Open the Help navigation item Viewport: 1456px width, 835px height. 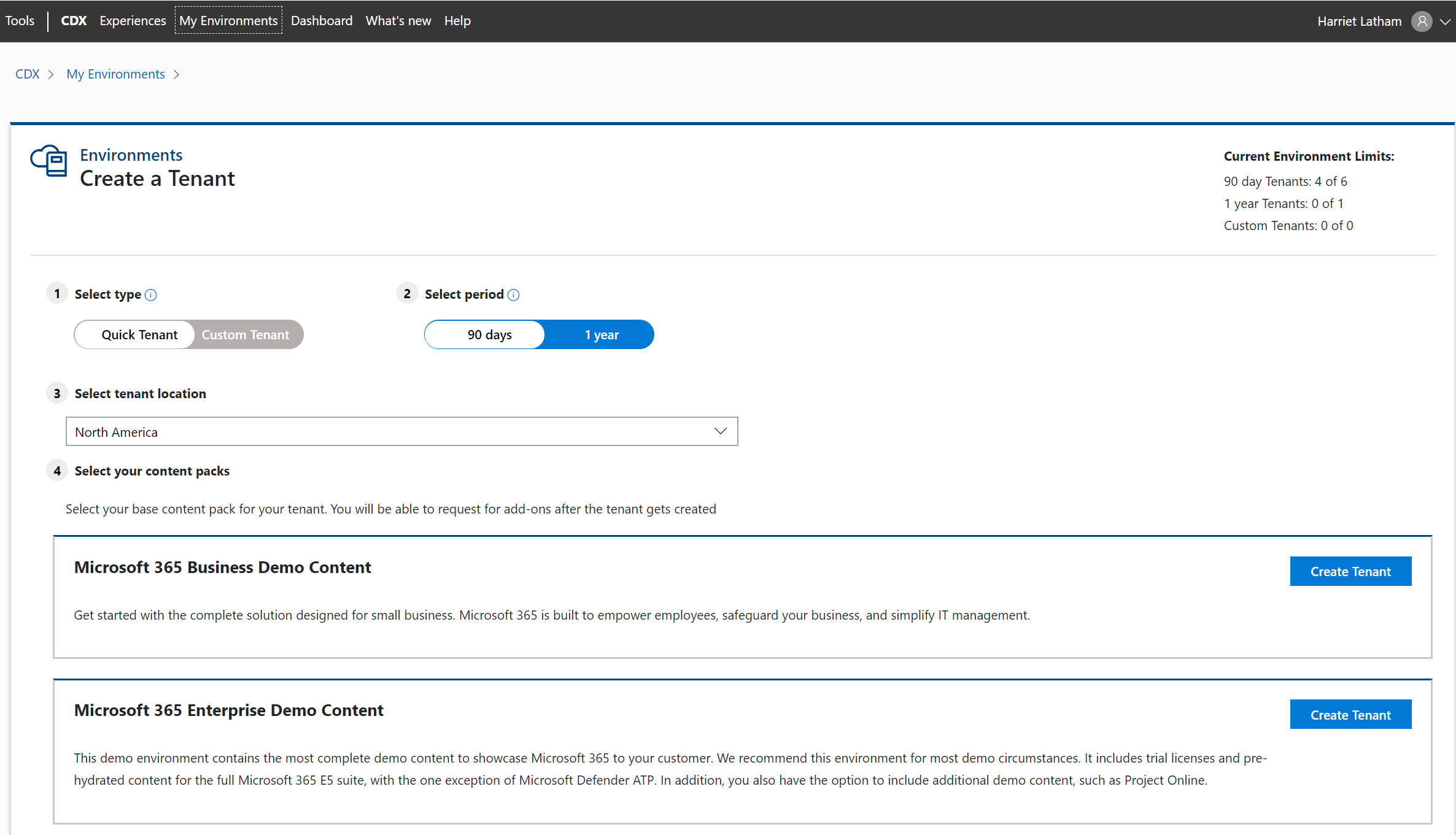[457, 21]
